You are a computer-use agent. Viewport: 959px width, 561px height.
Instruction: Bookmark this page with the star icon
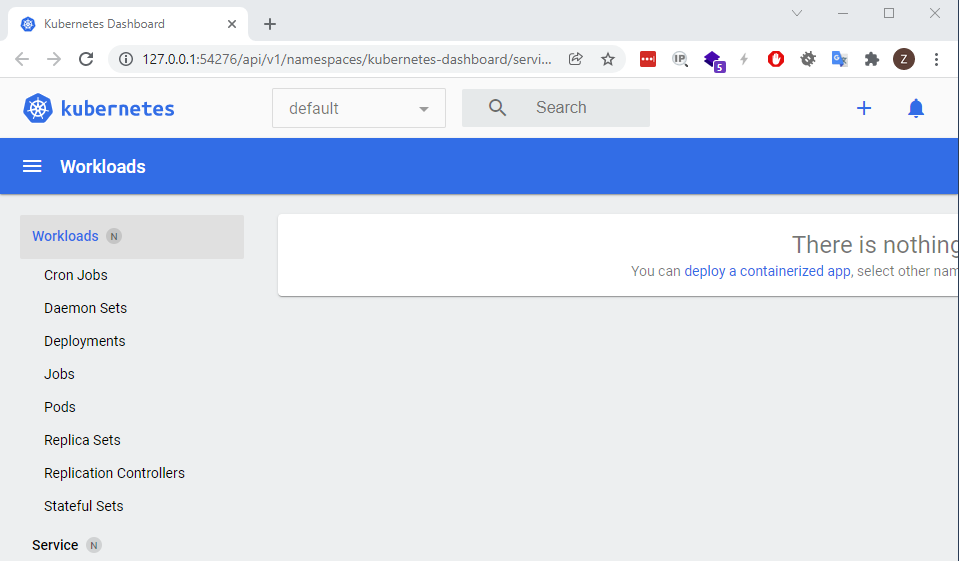point(607,59)
